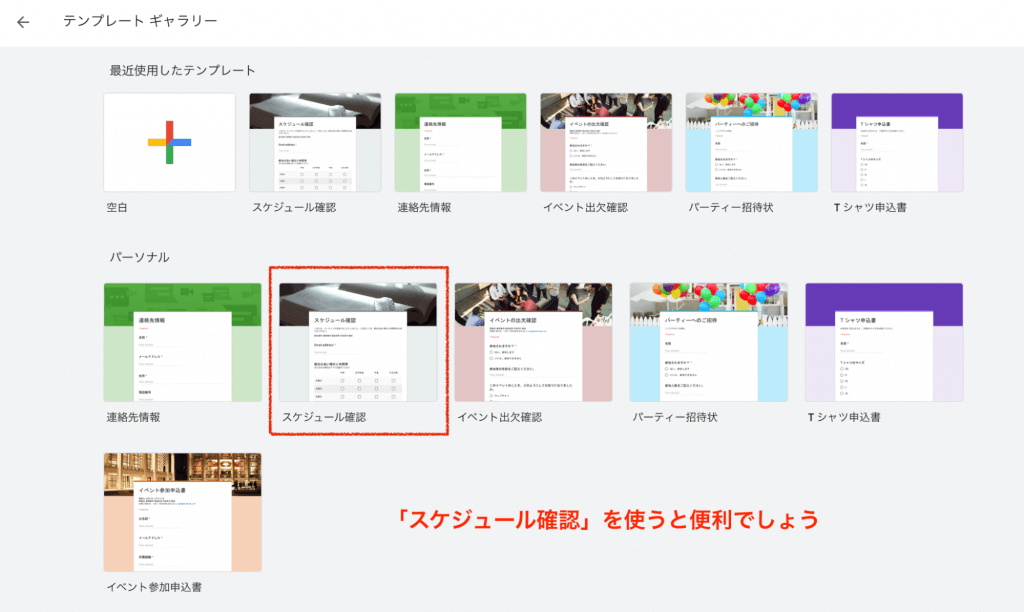
Task: Open イベント出欠確認 thumbnail under パーソナル section
Action: pos(533,342)
